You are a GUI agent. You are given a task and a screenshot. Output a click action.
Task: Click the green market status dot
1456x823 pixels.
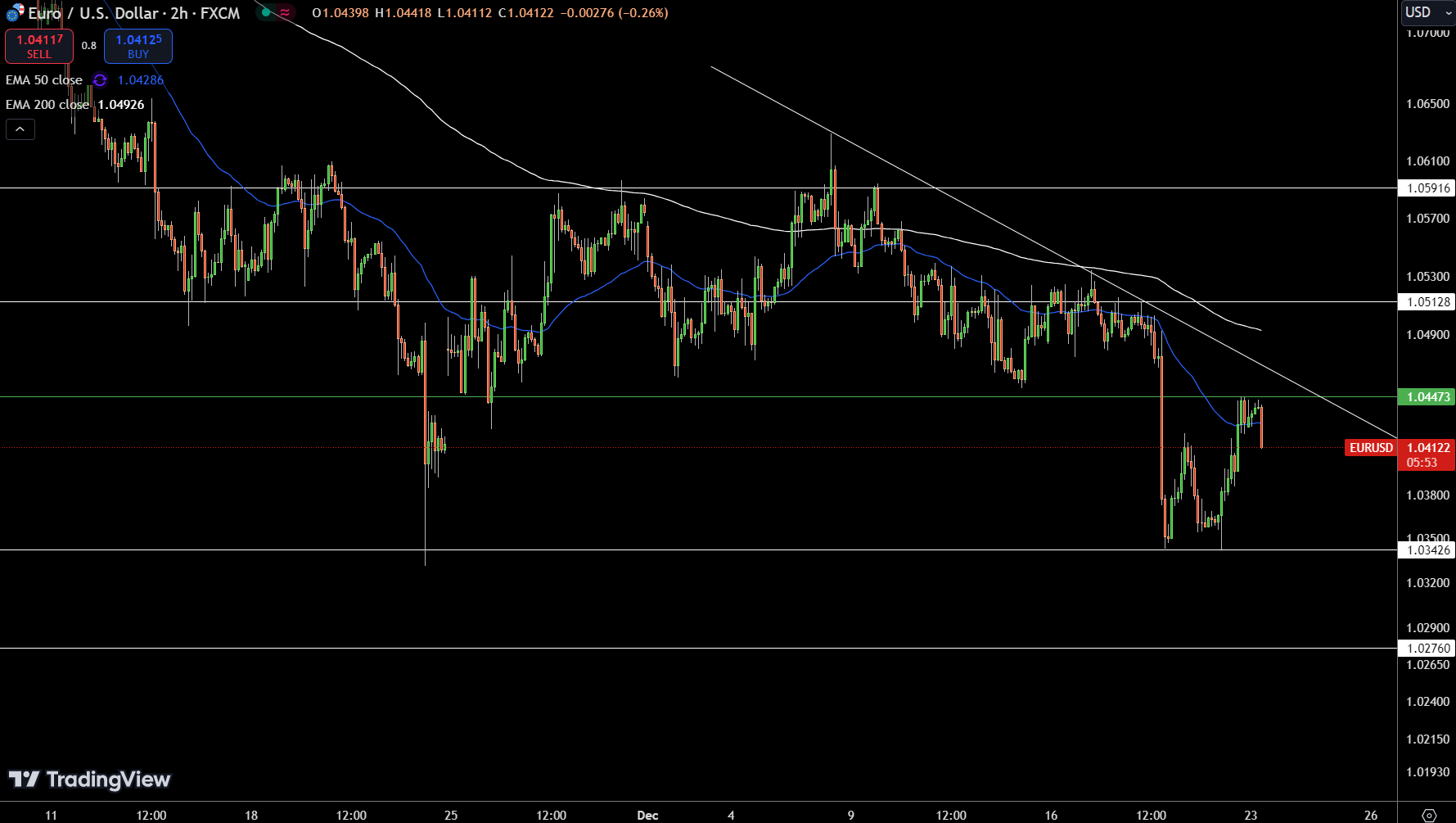266,12
